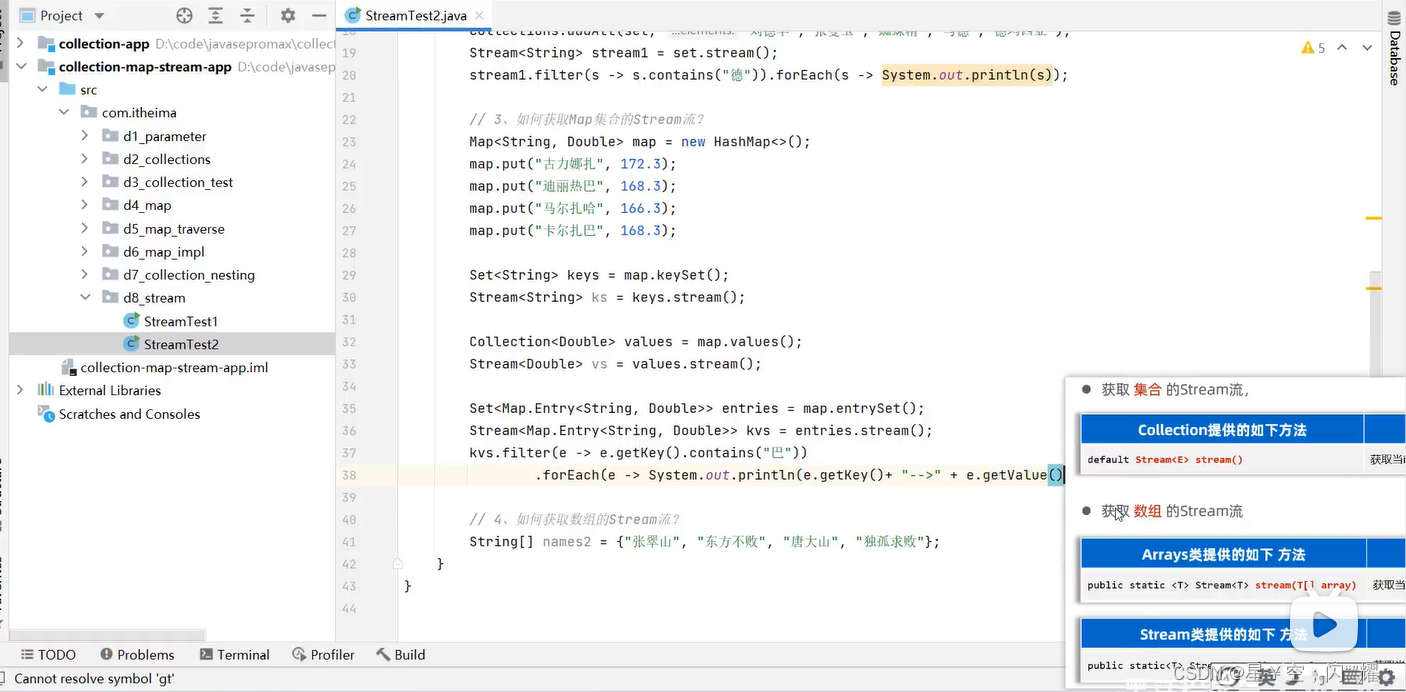Open the Build tool window hammer icon

pyautogui.click(x=399, y=654)
